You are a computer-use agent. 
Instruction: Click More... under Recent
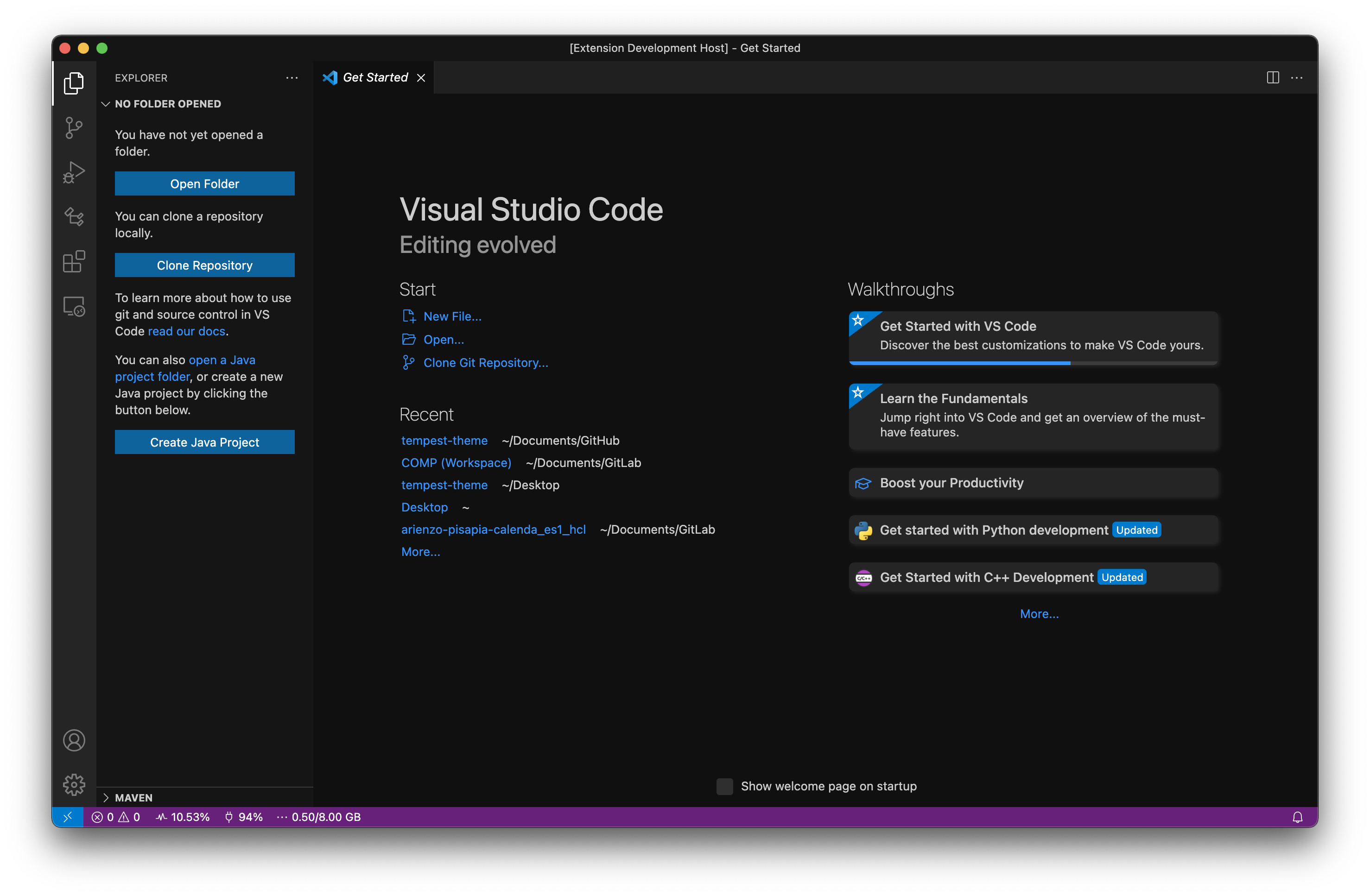pyautogui.click(x=421, y=551)
